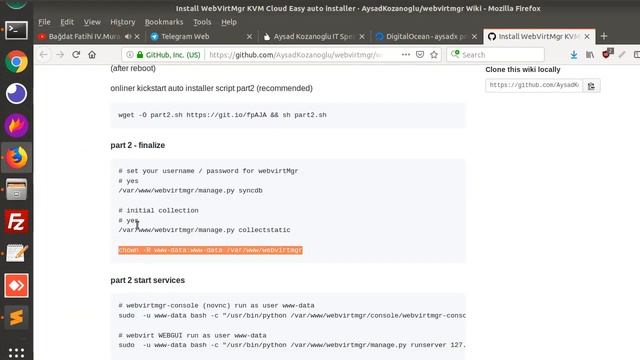This screenshot has height=360, width=640.
Task: Open the crescent moon app in the dock
Action: [x=16, y=93]
